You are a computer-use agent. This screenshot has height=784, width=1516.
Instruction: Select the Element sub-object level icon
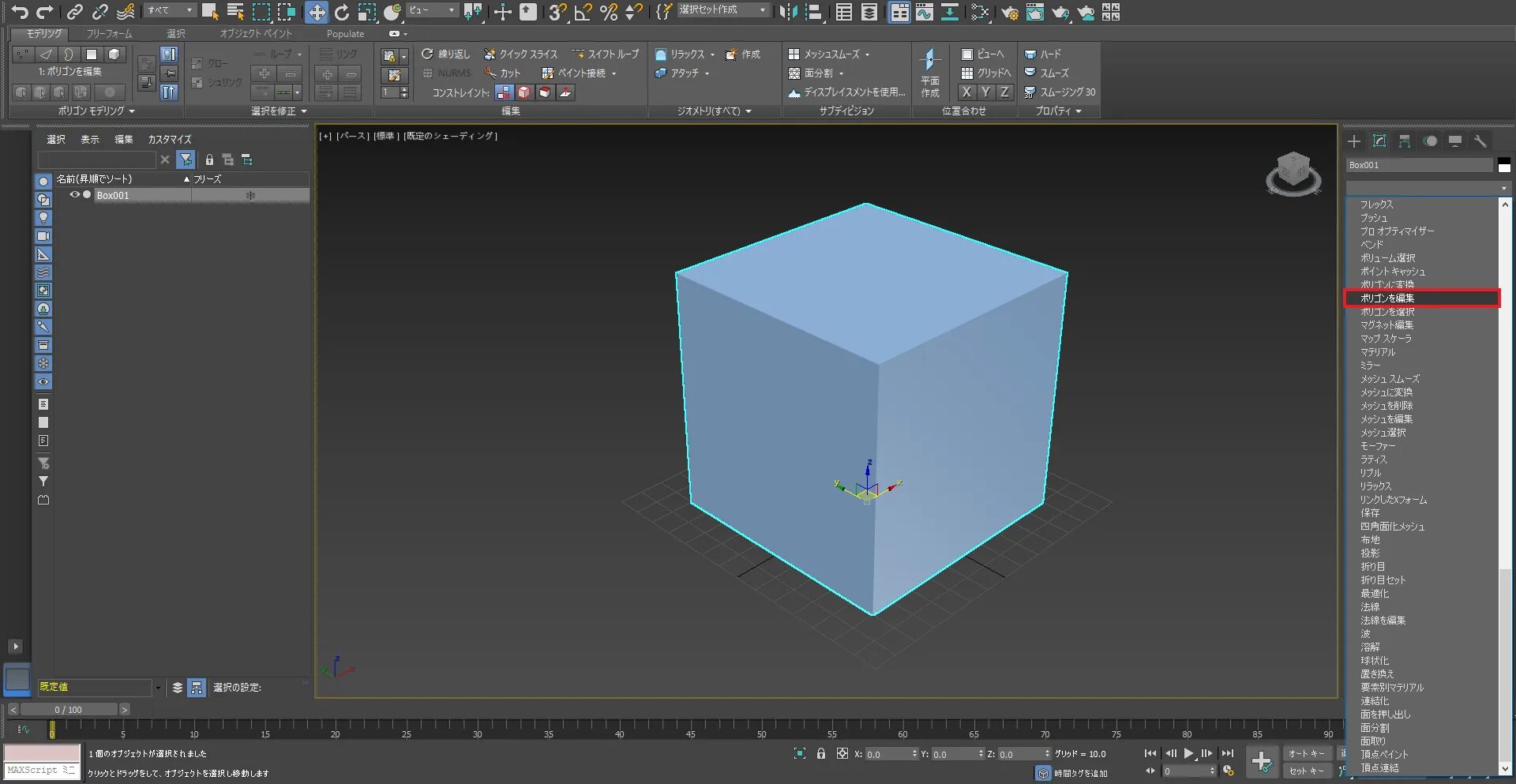114,54
